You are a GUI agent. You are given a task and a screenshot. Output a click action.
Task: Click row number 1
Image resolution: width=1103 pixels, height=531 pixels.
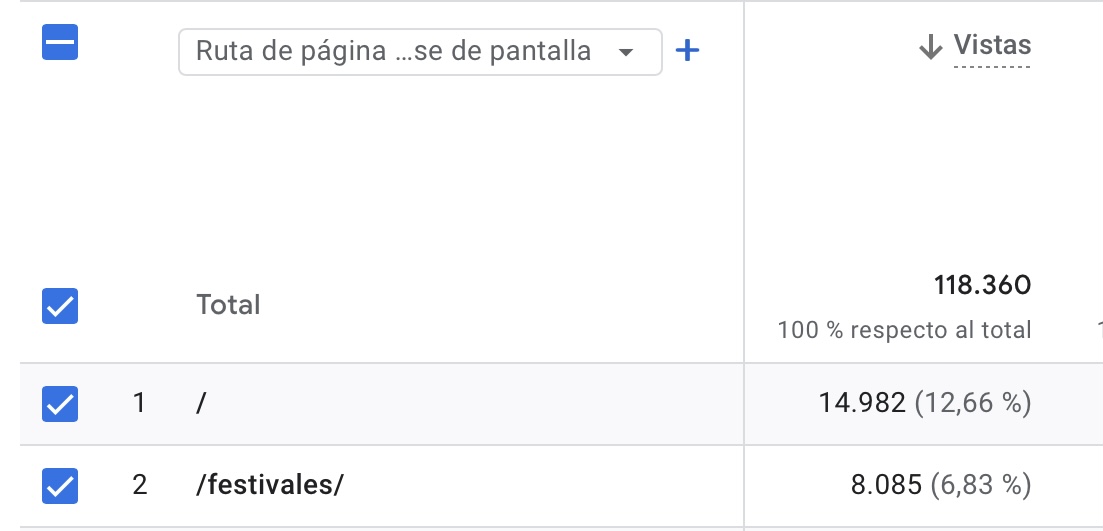tap(139, 404)
